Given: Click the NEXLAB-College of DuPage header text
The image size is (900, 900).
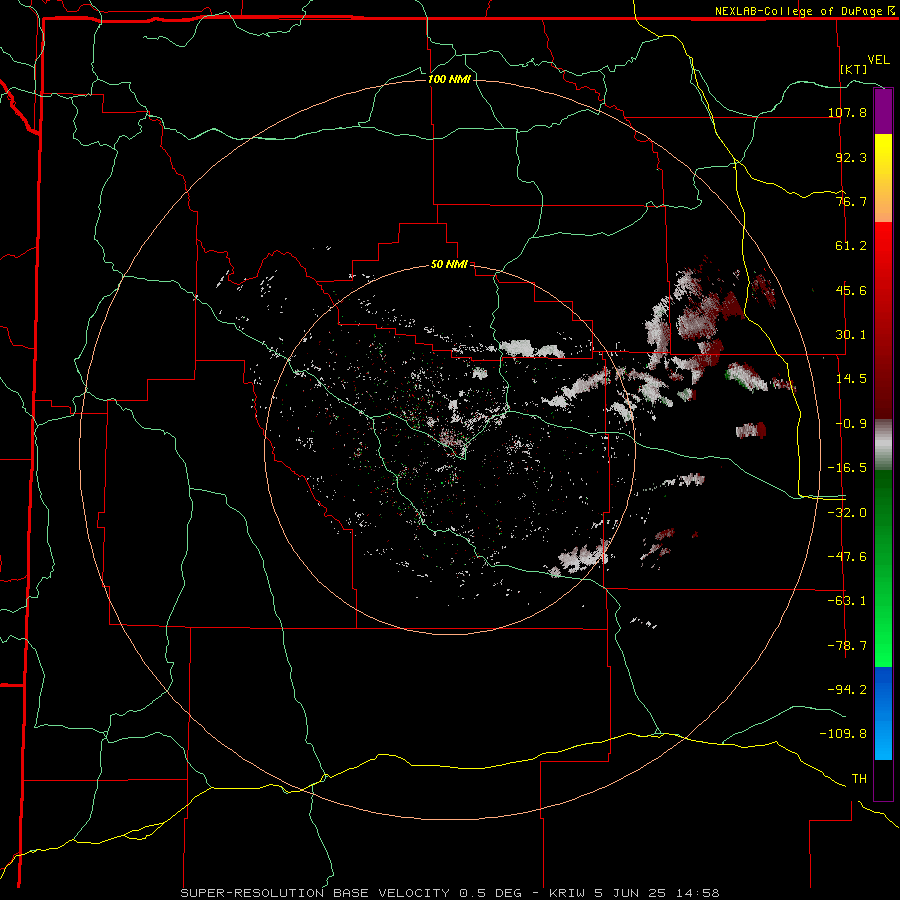Looking at the screenshot, I should 798,11.
